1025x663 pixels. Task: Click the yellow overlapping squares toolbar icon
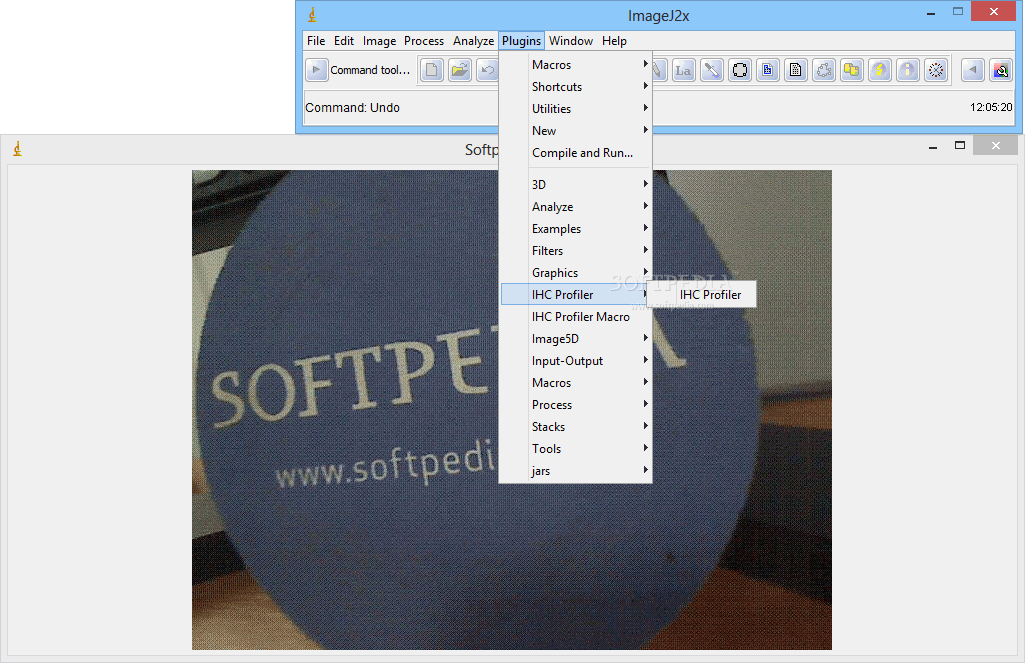click(852, 70)
